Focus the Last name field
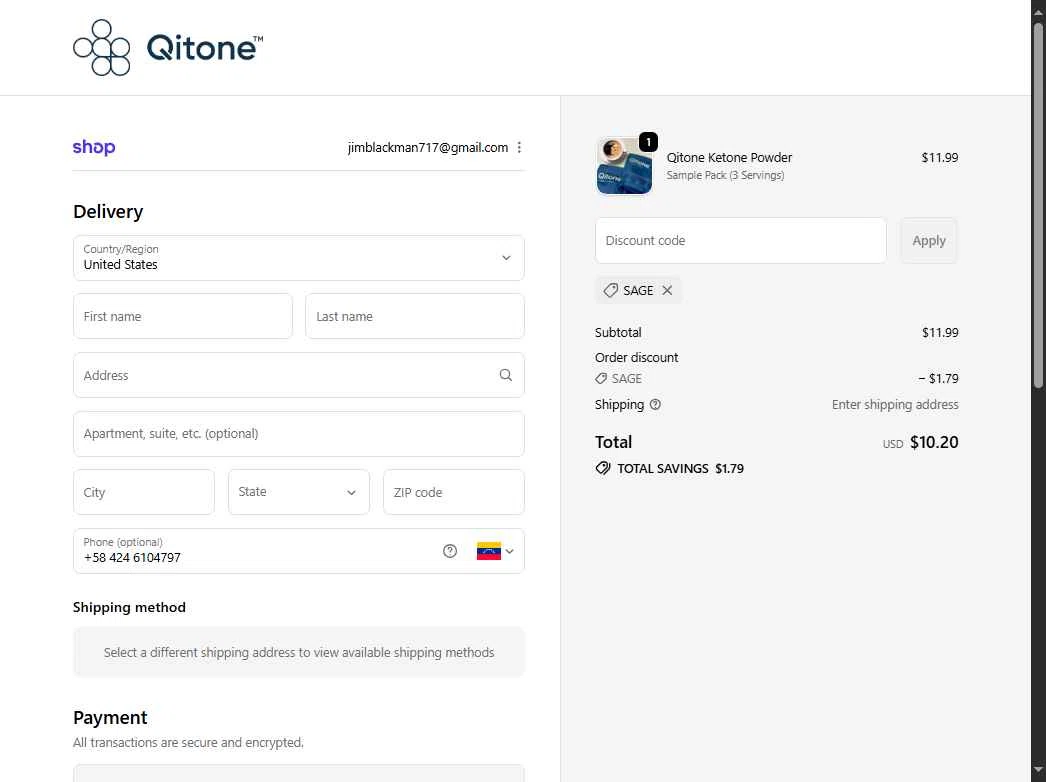 pos(415,316)
